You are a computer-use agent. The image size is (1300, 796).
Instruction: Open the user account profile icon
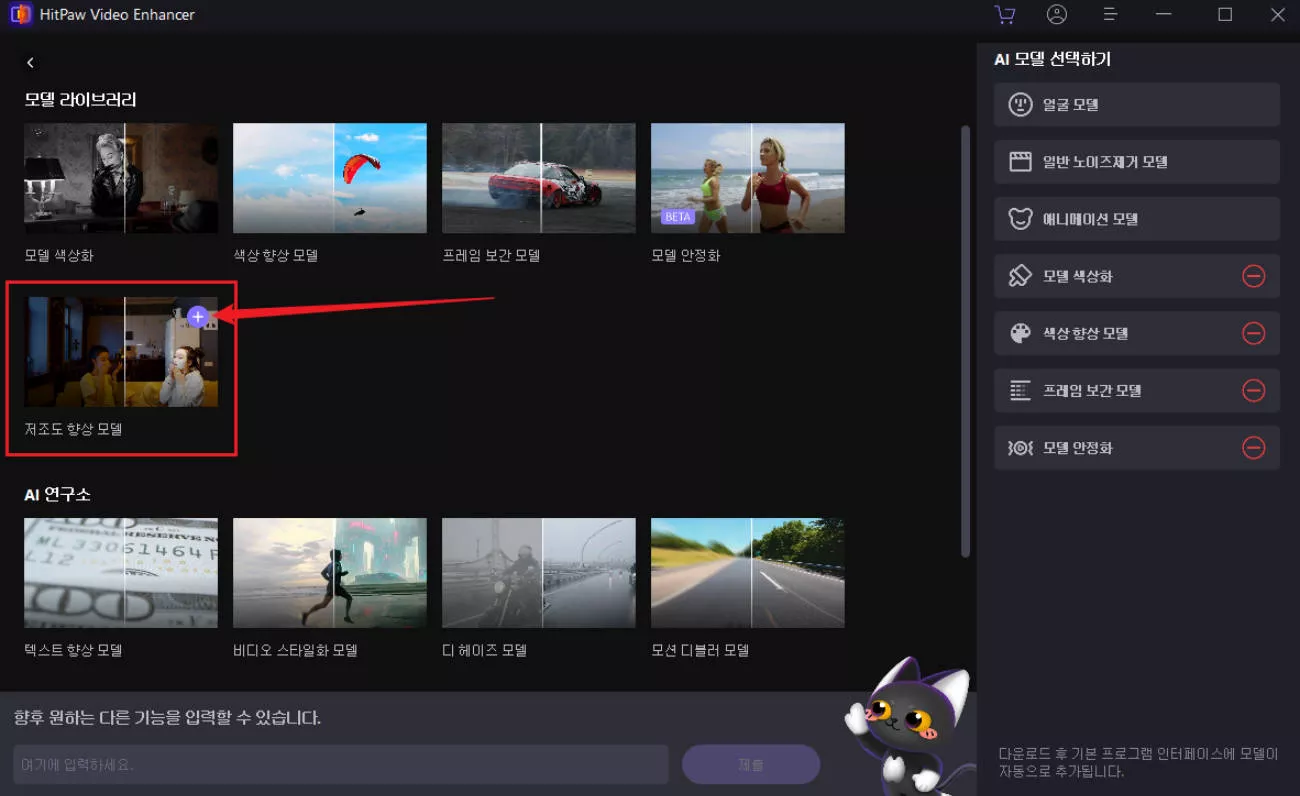(x=1056, y=15)
